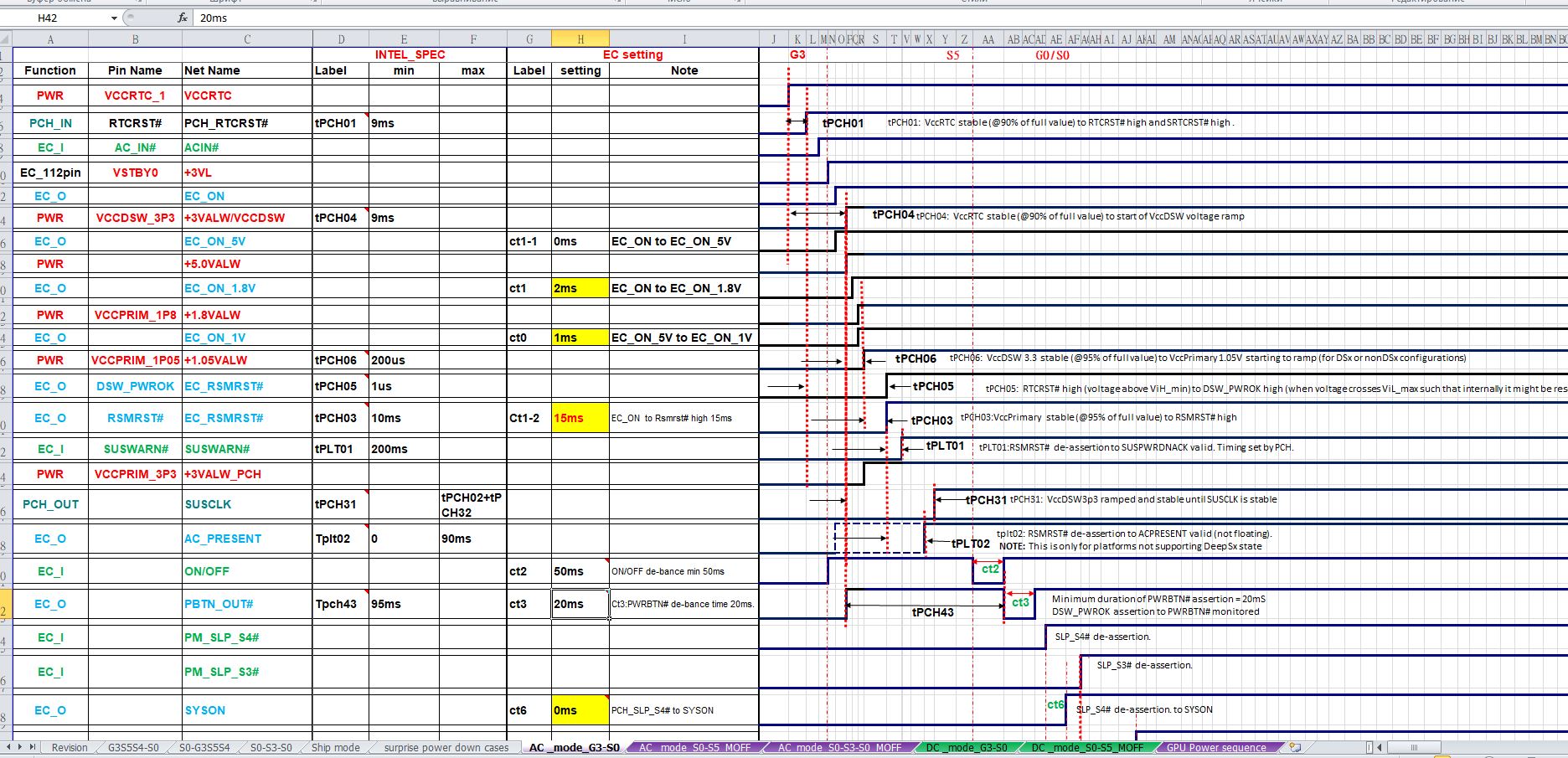
Task: Click the 'tPCH02+tPCH32' max cell
Action: point(473,504)
